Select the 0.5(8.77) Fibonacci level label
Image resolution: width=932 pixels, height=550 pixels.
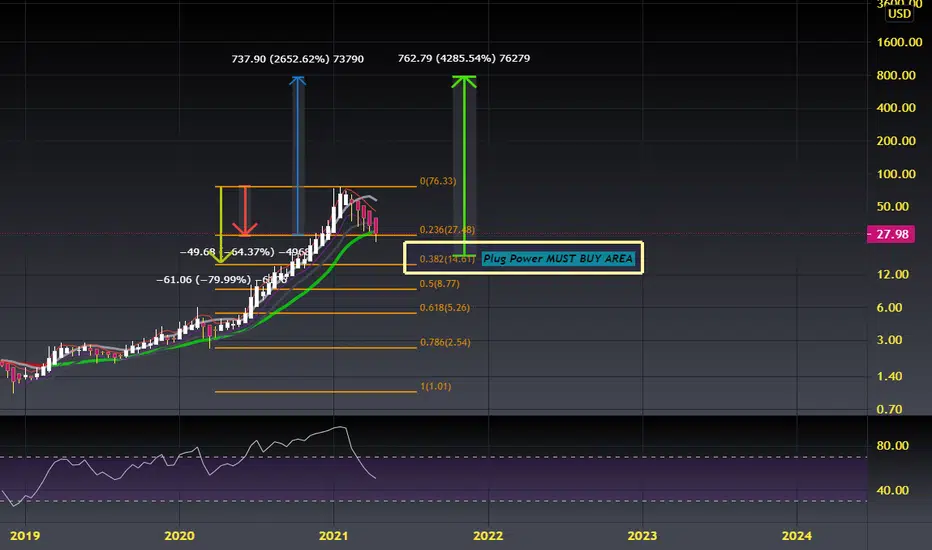[440, 284]
